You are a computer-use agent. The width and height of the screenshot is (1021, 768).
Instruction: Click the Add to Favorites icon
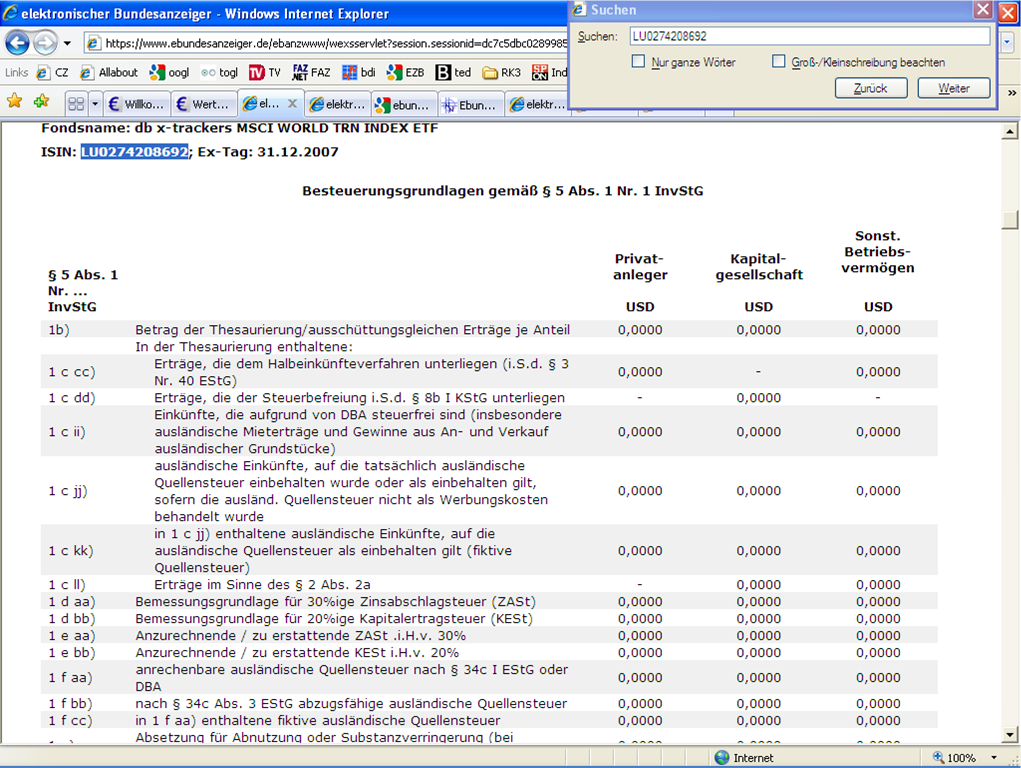tap(41, 102)
